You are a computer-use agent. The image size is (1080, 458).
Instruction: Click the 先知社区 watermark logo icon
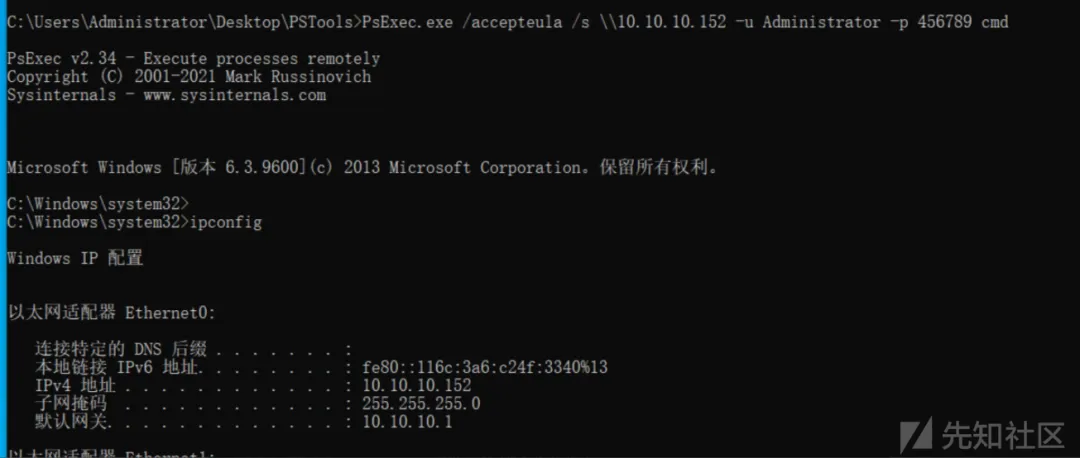917,434
